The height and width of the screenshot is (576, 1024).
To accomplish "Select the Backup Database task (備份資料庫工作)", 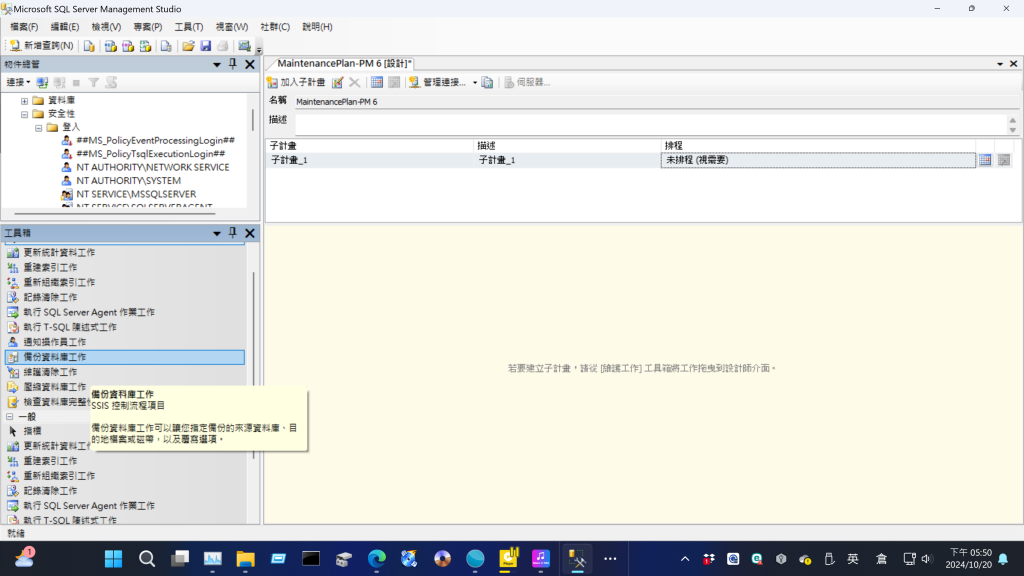I will [x=54, y=357].
